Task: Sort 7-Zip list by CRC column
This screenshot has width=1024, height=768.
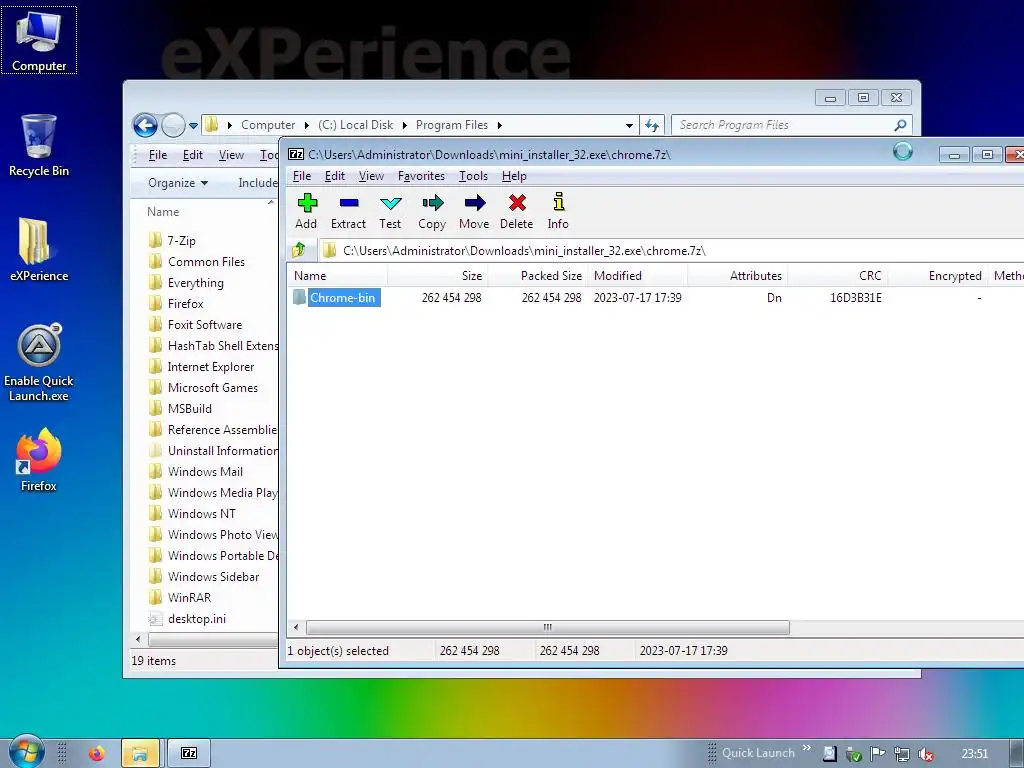Action: pos(837,276)
